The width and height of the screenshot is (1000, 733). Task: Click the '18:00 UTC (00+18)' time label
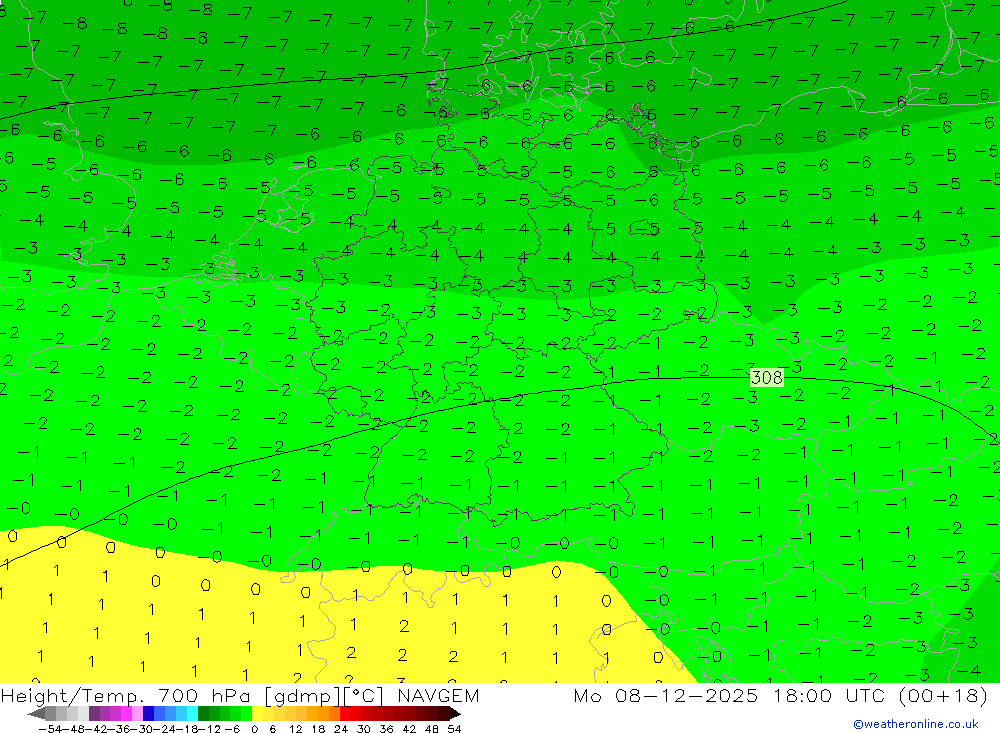880,695
